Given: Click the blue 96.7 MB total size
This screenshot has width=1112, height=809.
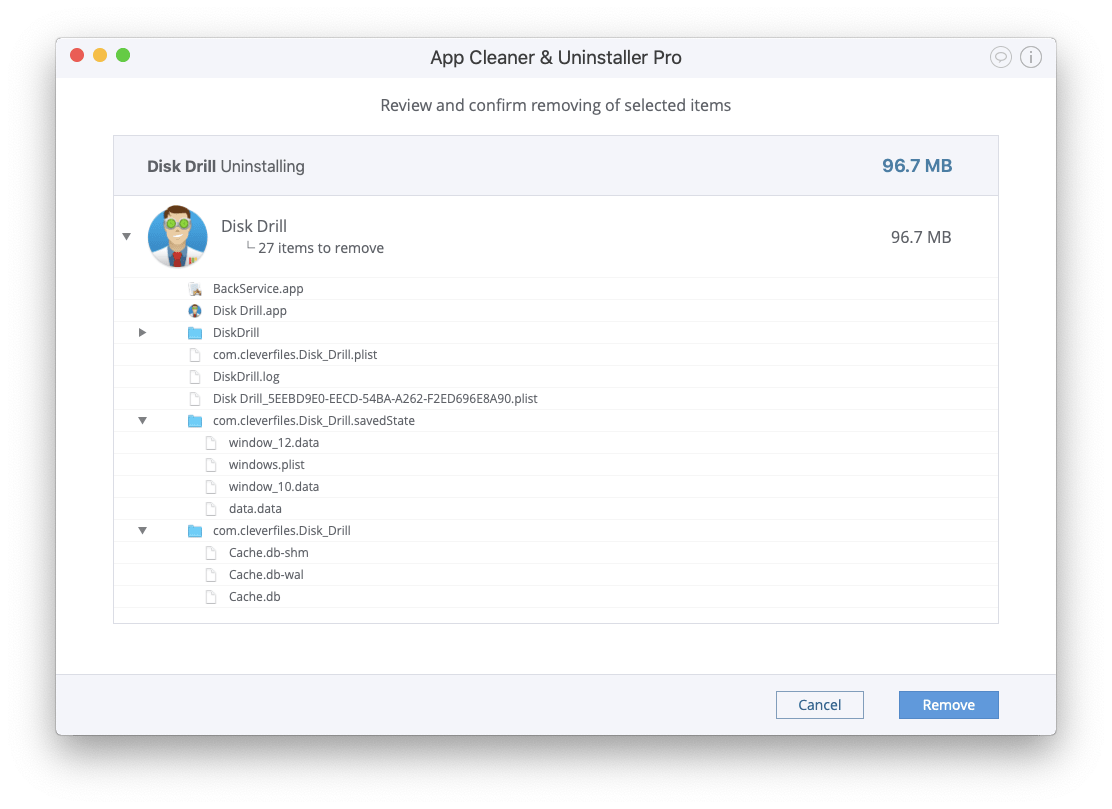Looking at the screenshot, I should [x=917, y=166].
